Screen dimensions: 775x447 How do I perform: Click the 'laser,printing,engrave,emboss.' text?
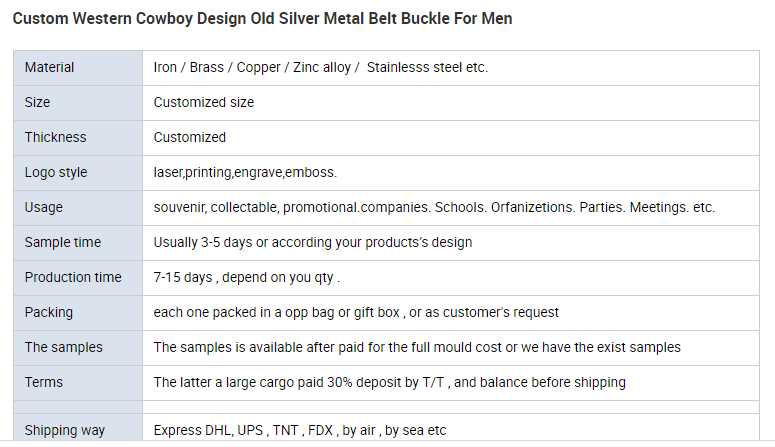(245, 172)
